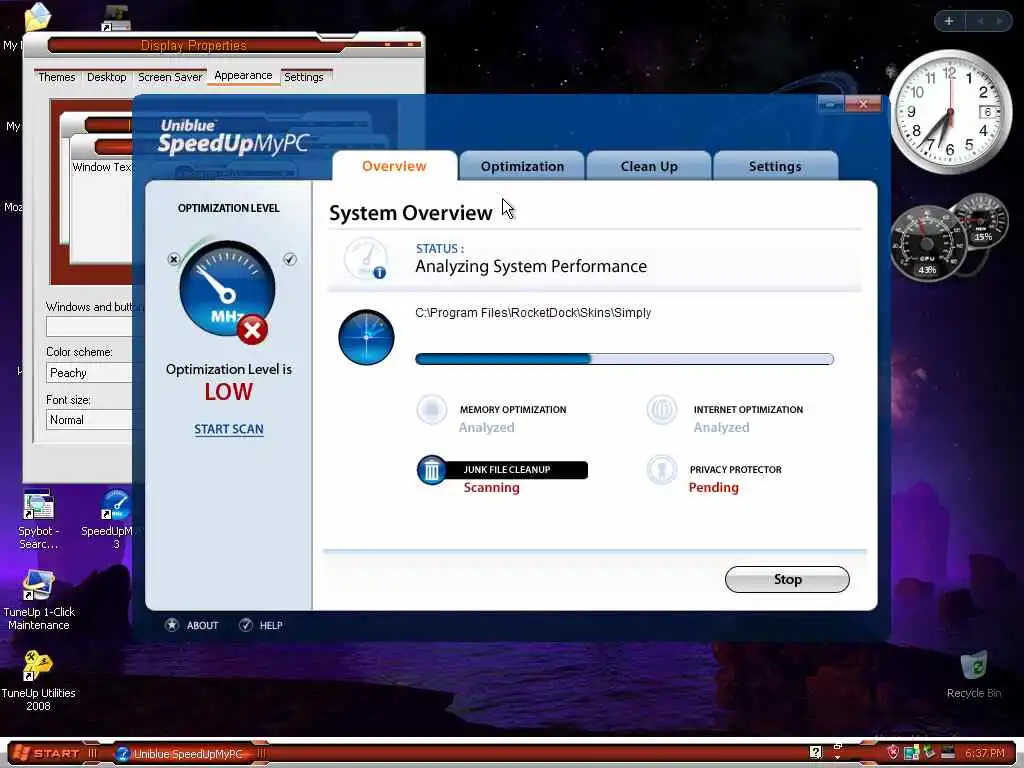Image resolution: width=1024 pixels, height=768 pixels.
Task: Click the sidebar add gadget plus button
Action: pyautogui.click(x=949, y=22)
